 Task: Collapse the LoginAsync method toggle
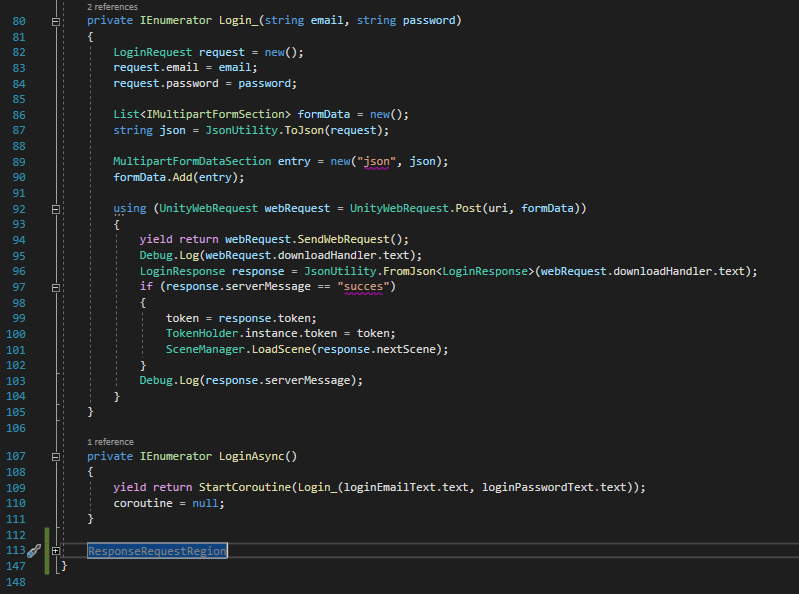point(55,456)
